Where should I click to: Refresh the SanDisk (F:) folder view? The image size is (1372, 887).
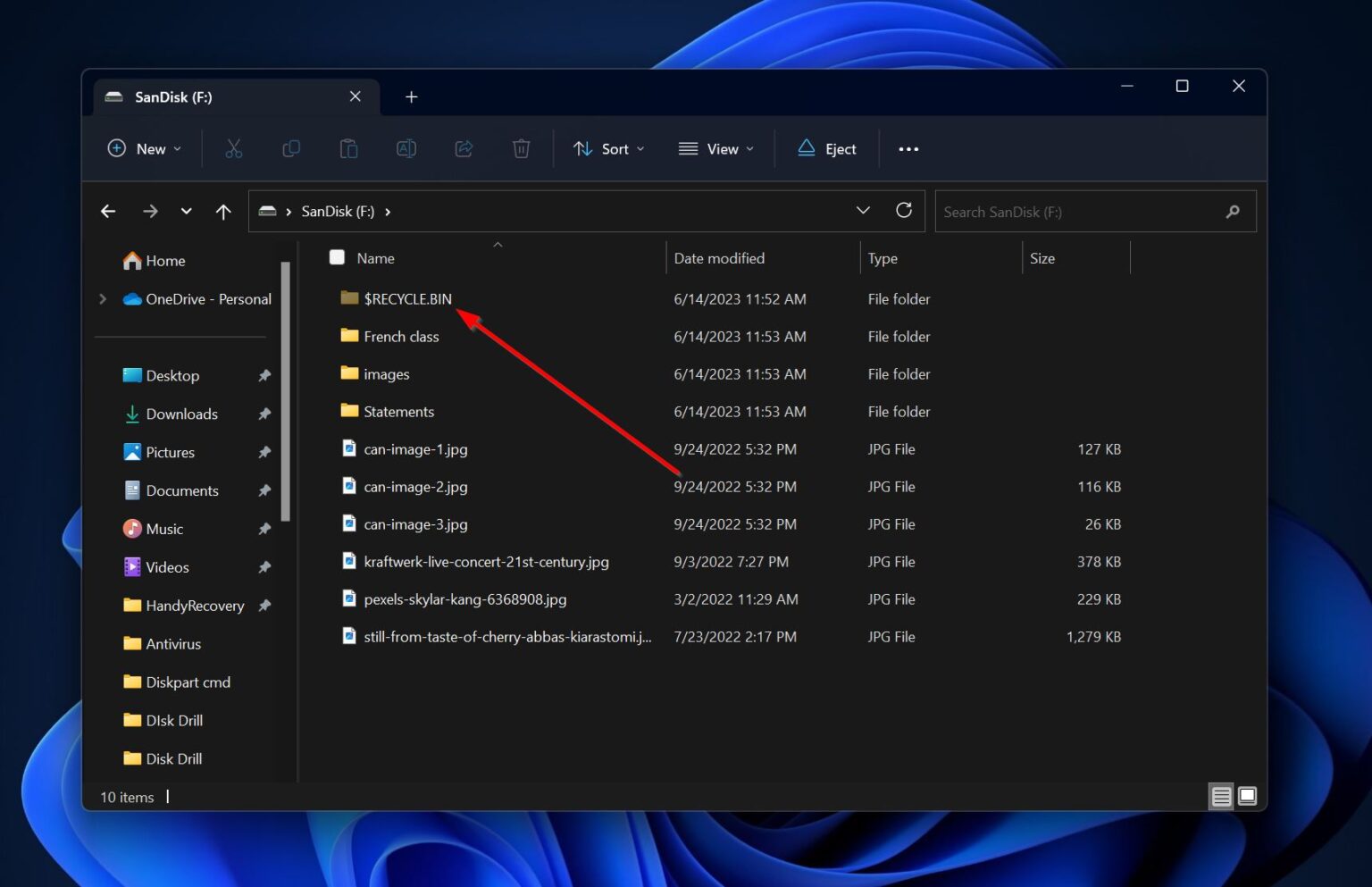(904, 210)
